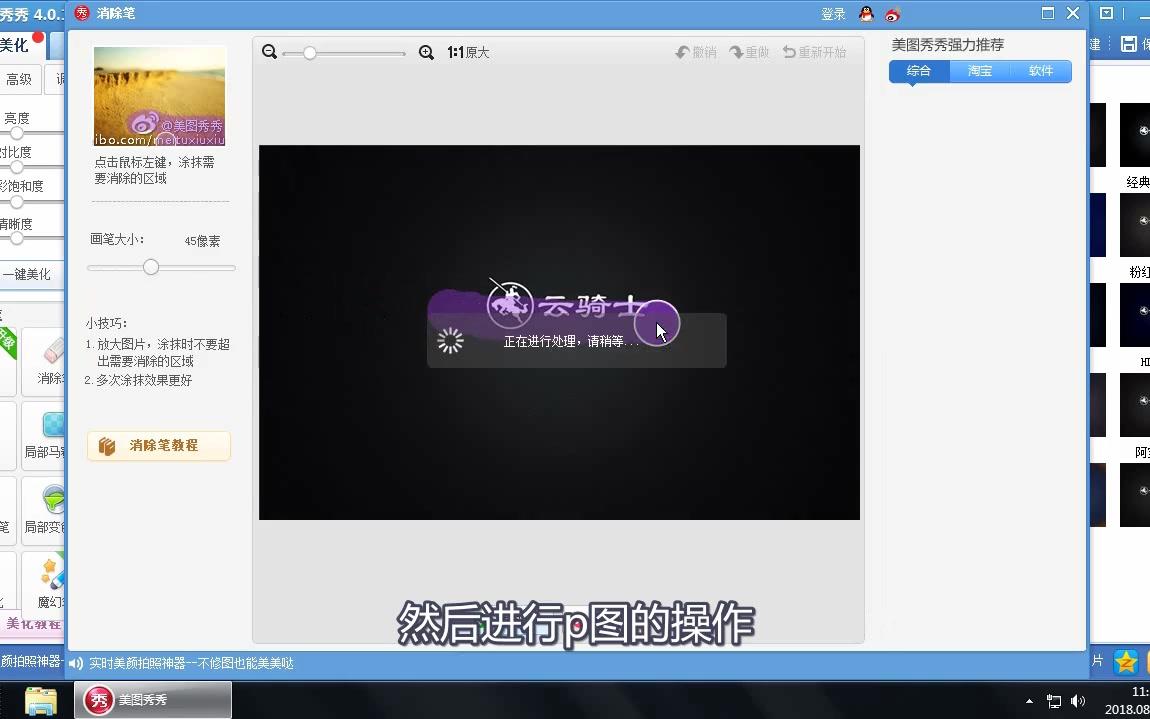Click the zoom-in magnifier icon
Screen dimensions: 1150x719
coord(426,51)
